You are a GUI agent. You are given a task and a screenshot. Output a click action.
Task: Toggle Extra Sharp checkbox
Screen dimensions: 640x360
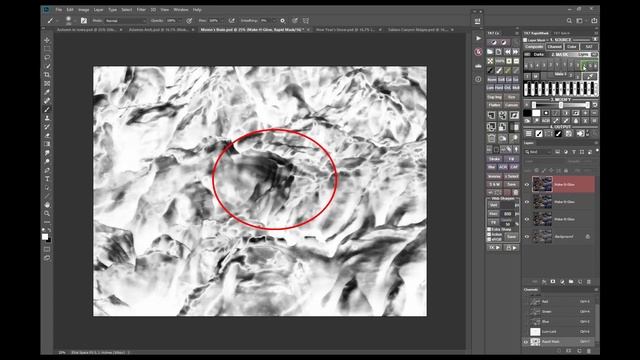click(x=489, y=229)
